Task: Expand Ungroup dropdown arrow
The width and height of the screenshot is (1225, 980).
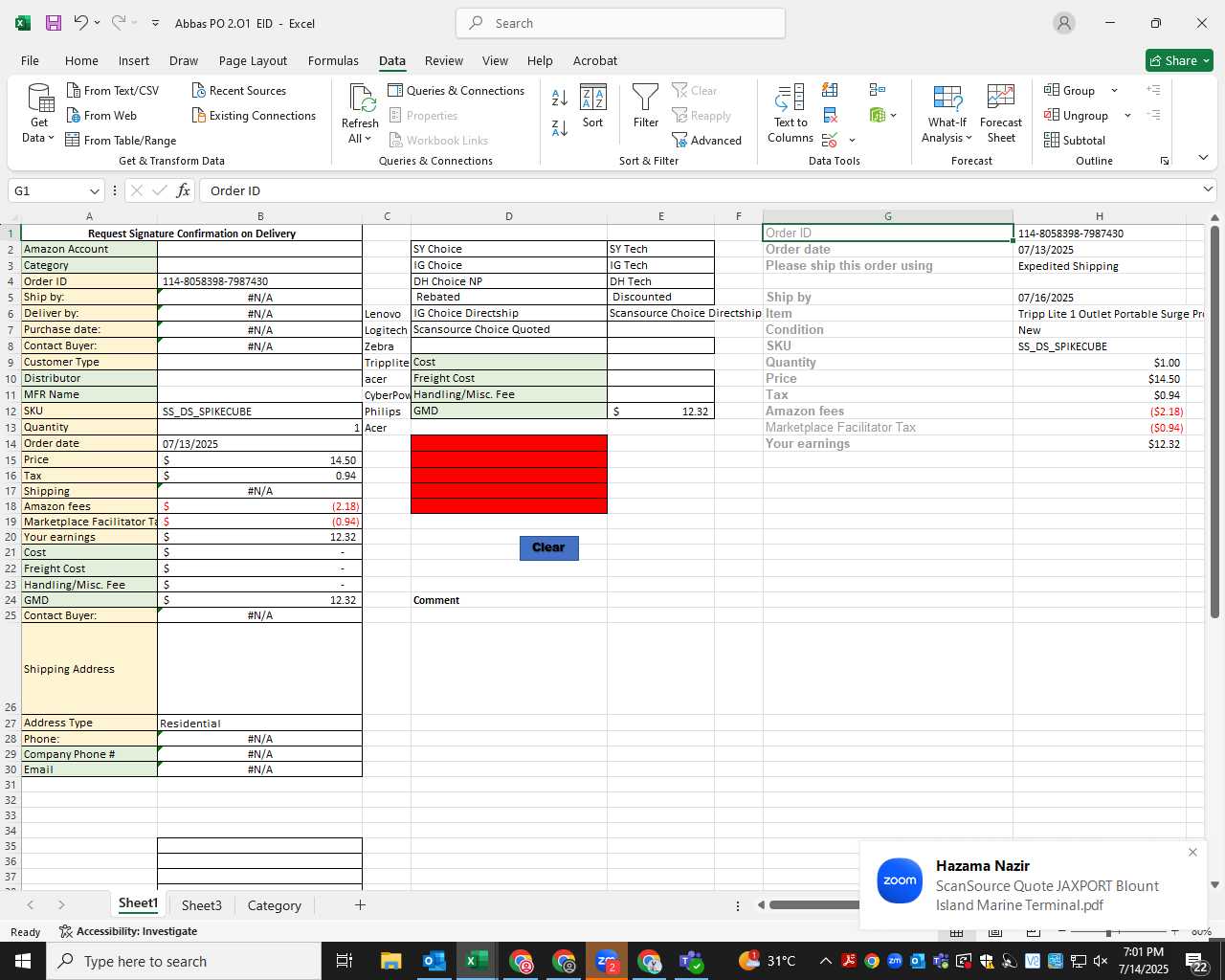Action: pyautogui.click(x=1127, y=116)
